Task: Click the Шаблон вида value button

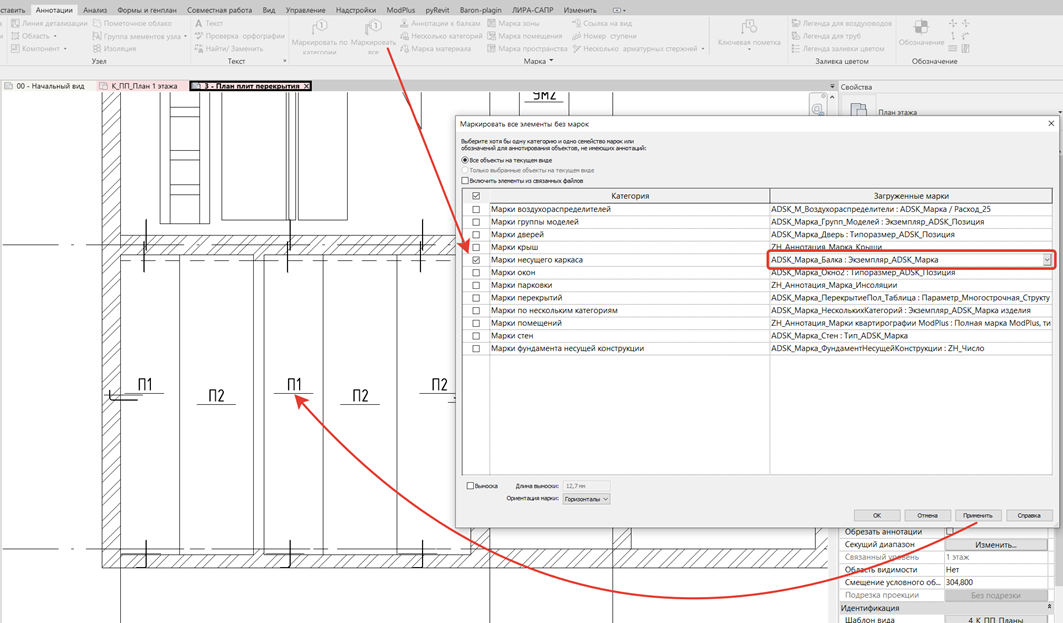Action: [995, 620]
